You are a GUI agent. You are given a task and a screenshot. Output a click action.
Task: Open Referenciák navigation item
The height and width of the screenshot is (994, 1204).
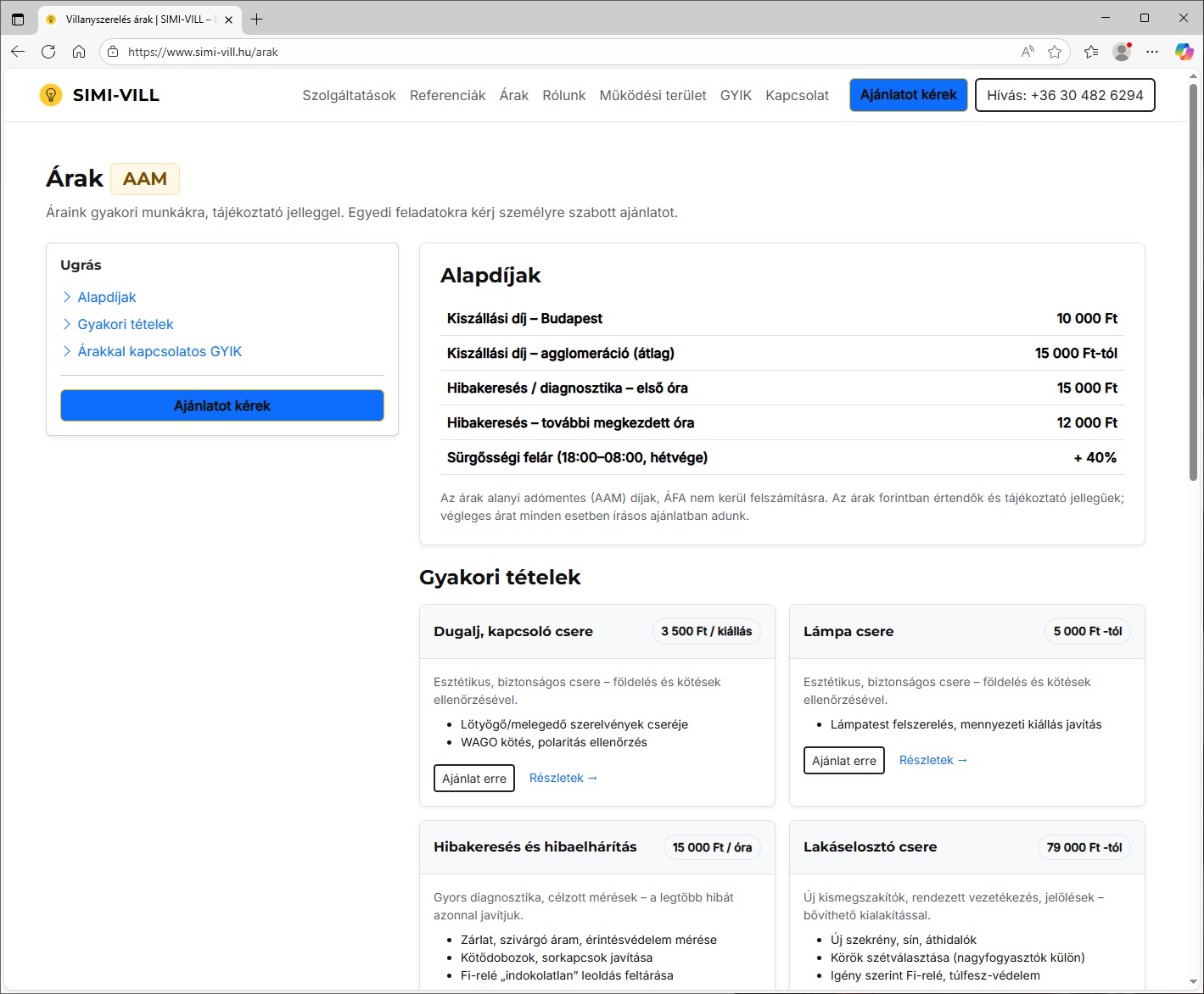click(x=447, y=95)
